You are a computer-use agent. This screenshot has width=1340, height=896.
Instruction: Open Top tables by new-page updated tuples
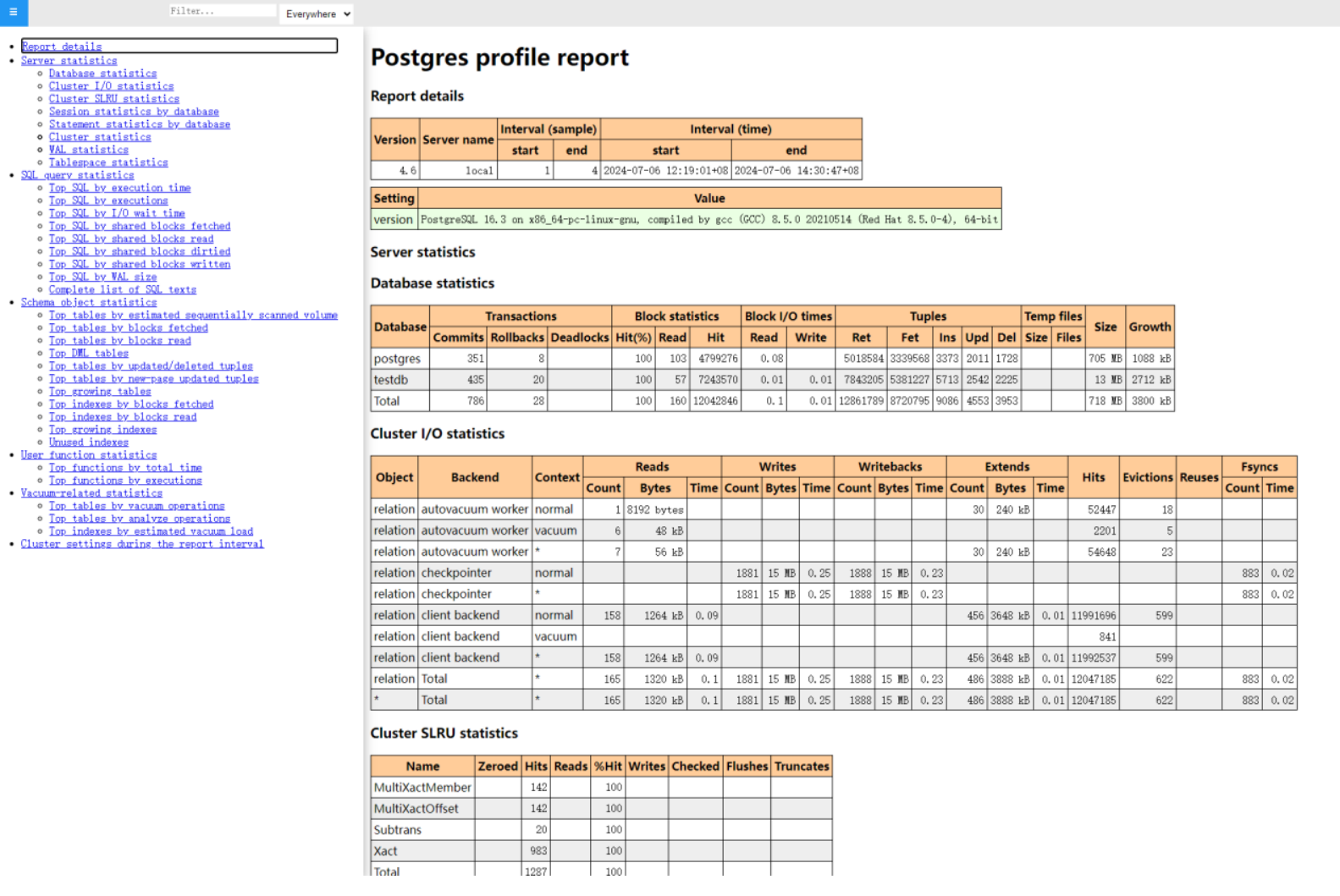tap(153, 378)
